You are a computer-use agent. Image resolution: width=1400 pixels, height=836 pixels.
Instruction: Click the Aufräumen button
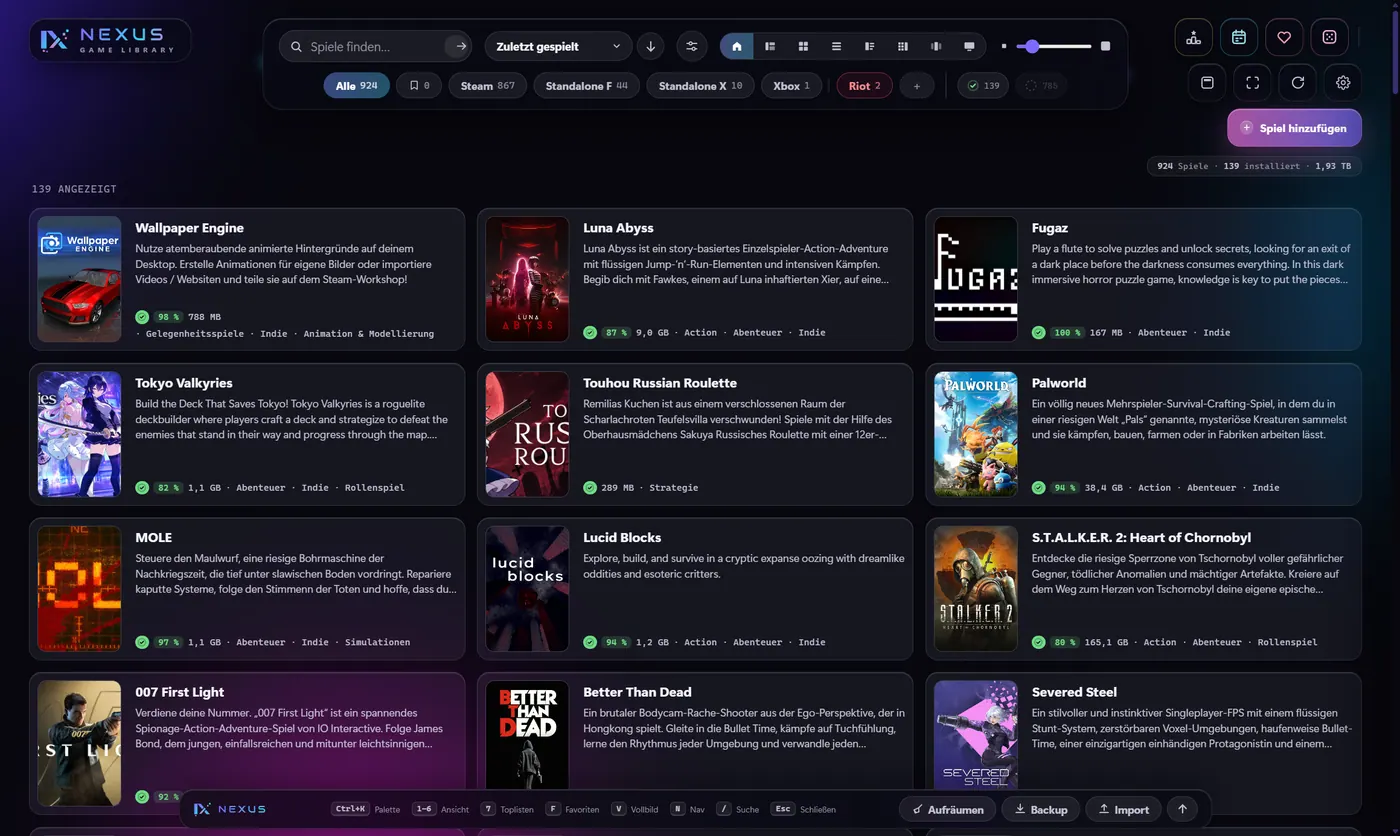tap(948, 809)
